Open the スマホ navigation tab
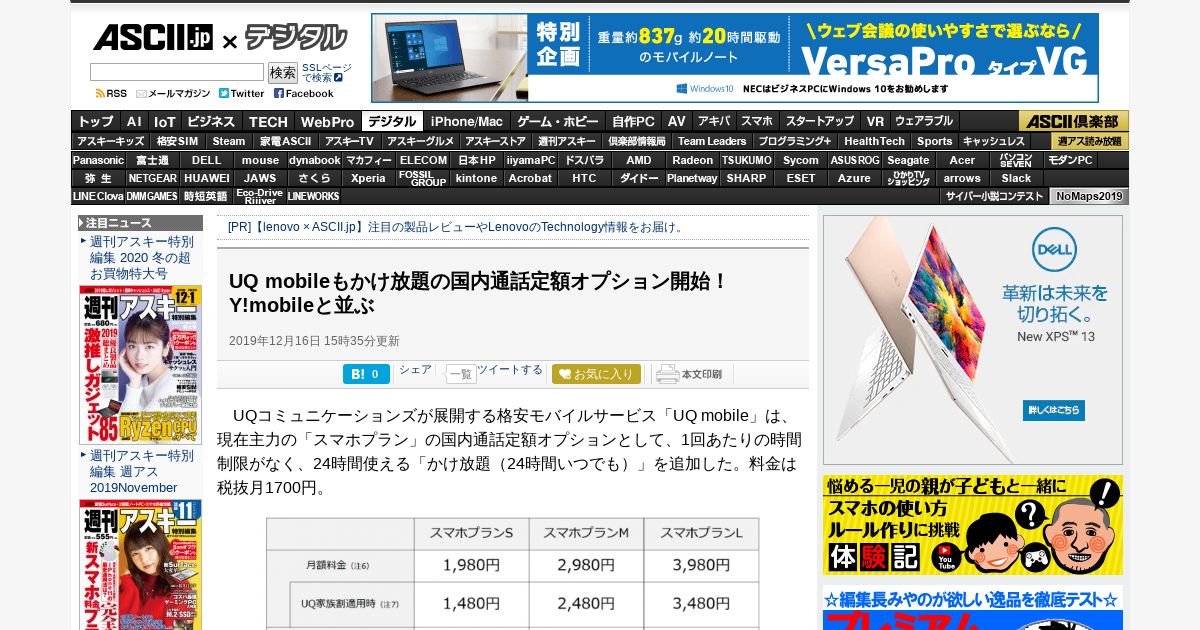Image resolution: width=1200 pixels, height=630 pixels. pos(757,121)
